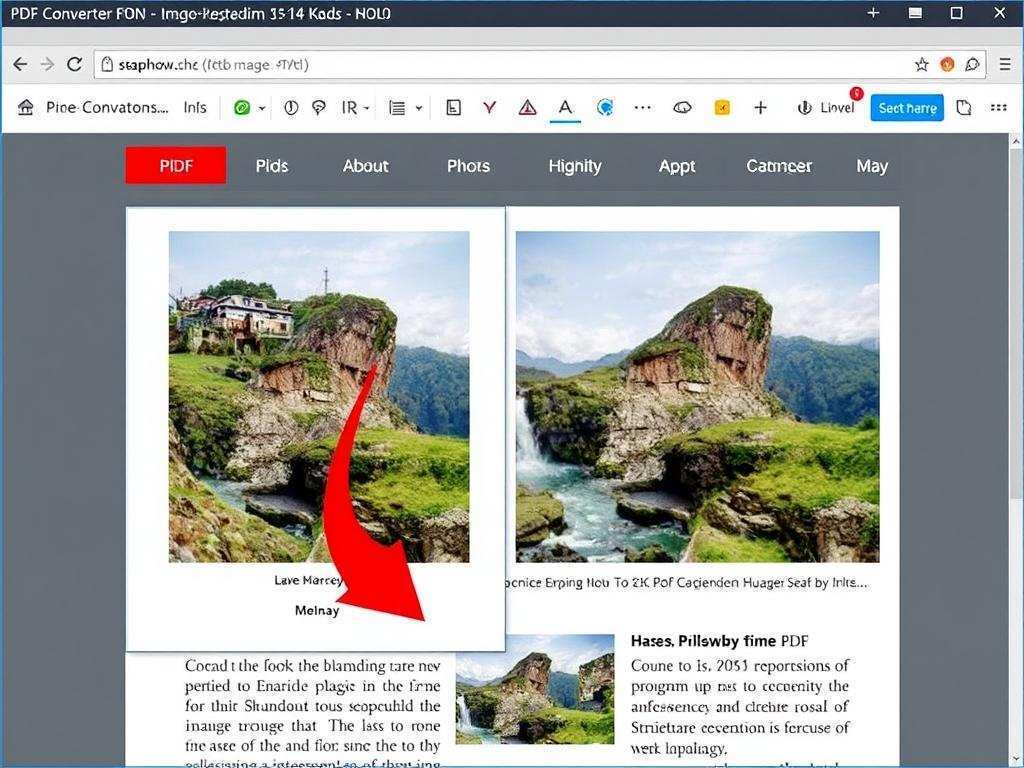Image resolution: width=1024 pixels, height=768 pixels.
Task: Click the list layout toolbar icon
Action: (x=396, y=108)
